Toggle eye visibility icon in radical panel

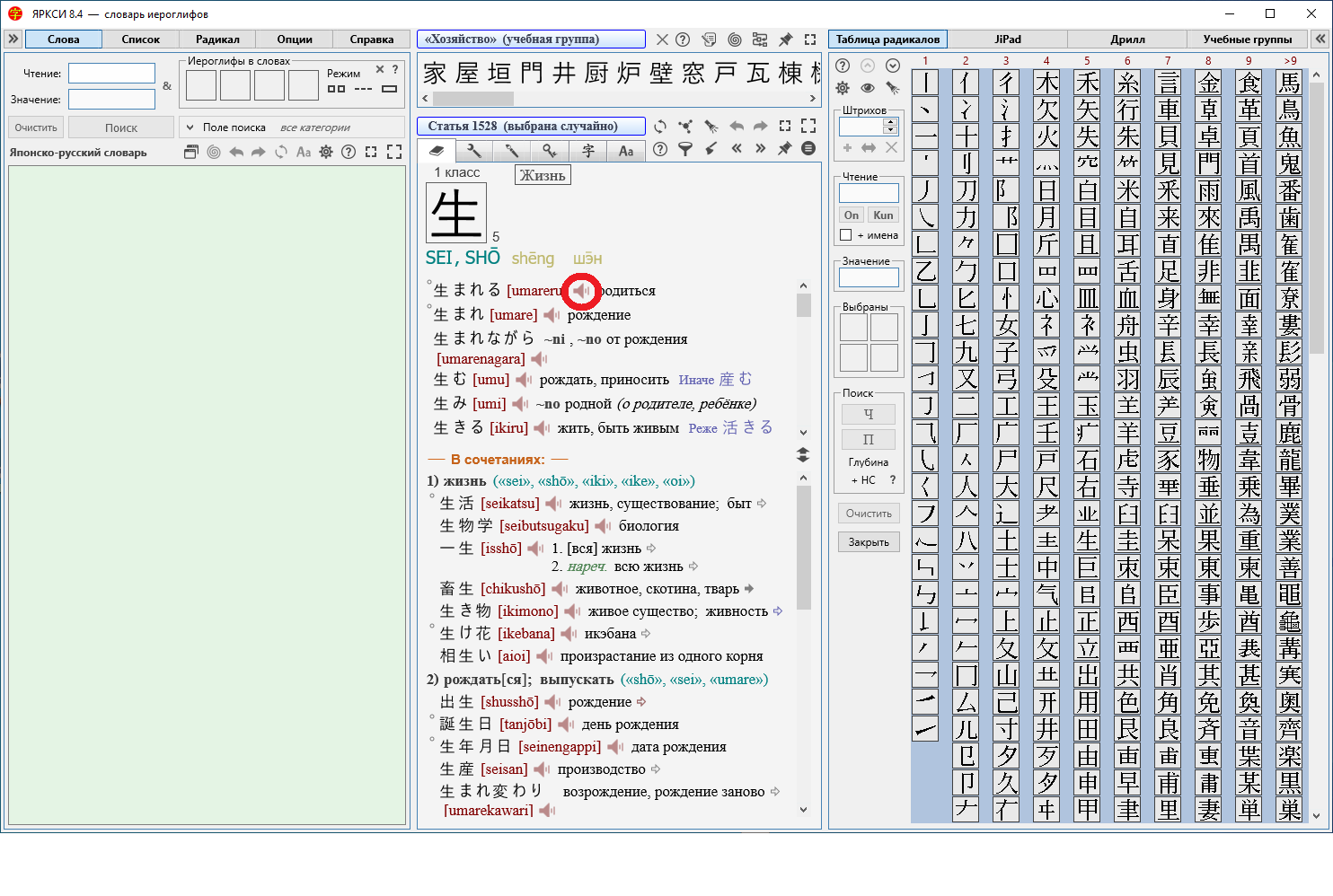pos(868,88)
